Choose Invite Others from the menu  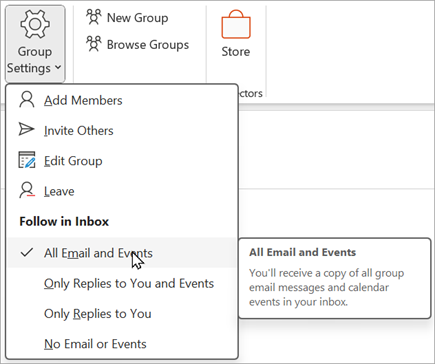(x=79, y=131)
